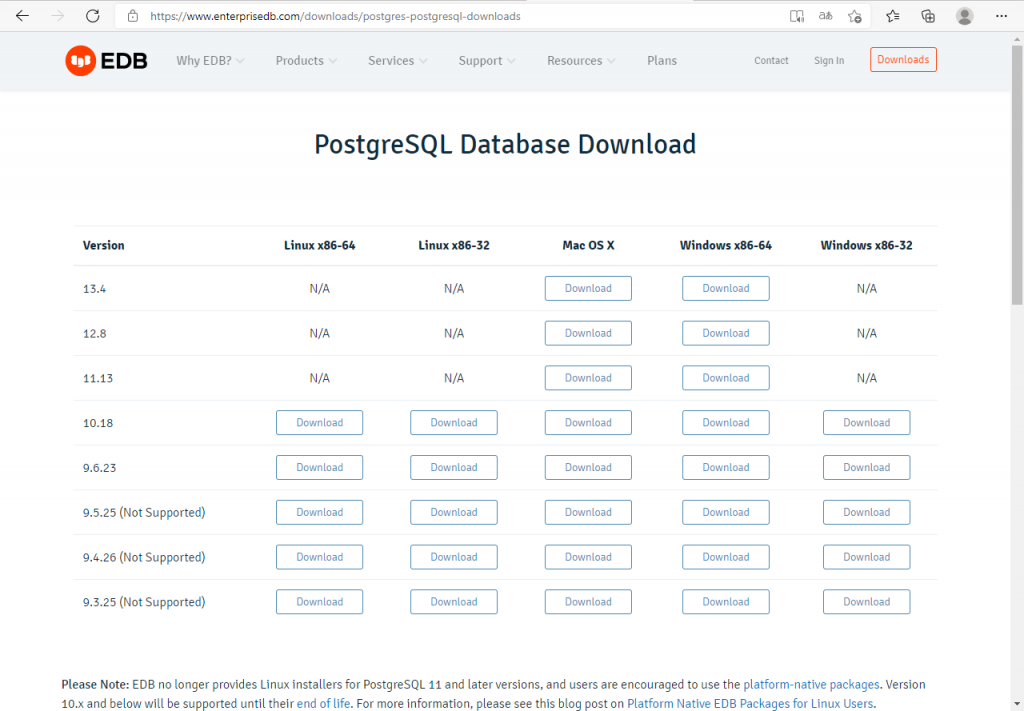This screenshot has height=711, width=1024.
Task: Click the orange Downloads button
Action: click(903, 59)
